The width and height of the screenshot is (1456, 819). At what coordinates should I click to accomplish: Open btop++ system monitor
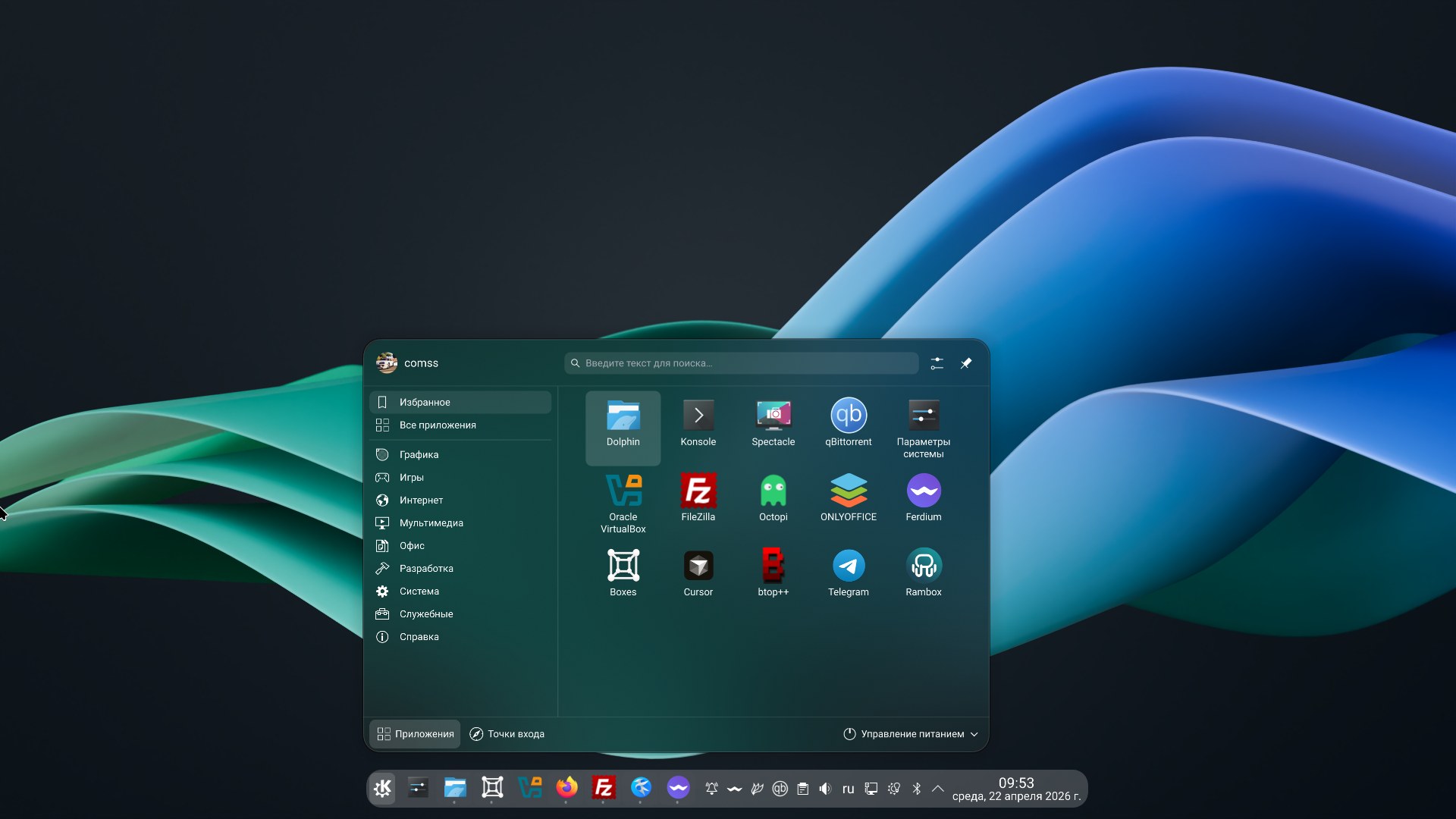click(x=773, y=573)
